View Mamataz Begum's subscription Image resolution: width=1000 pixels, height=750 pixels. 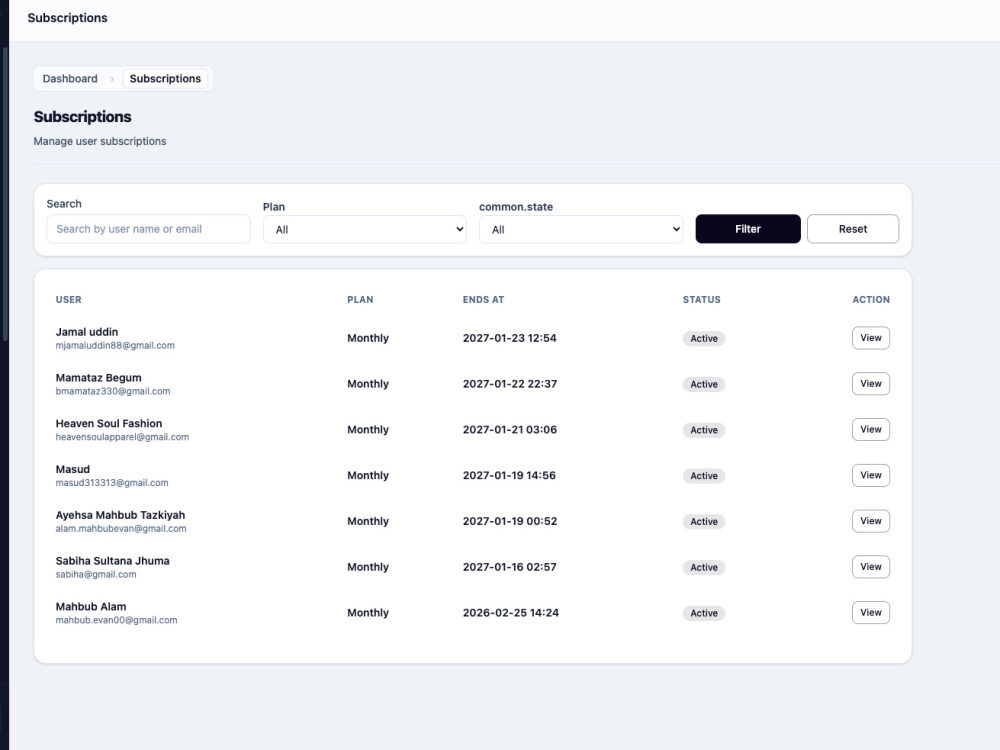[x=871, y=384]
